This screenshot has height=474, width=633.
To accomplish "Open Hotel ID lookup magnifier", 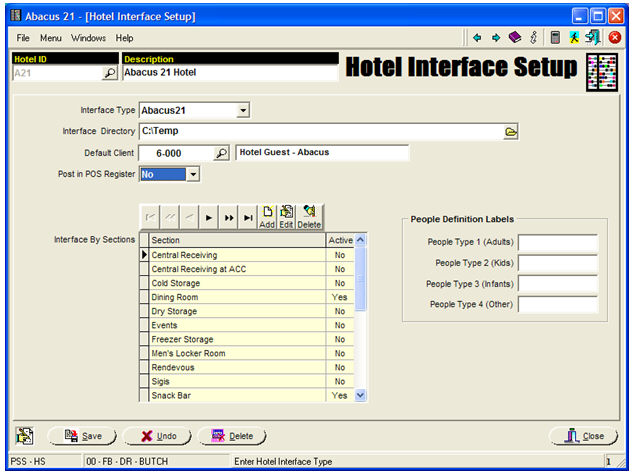I will pos(110,73).
